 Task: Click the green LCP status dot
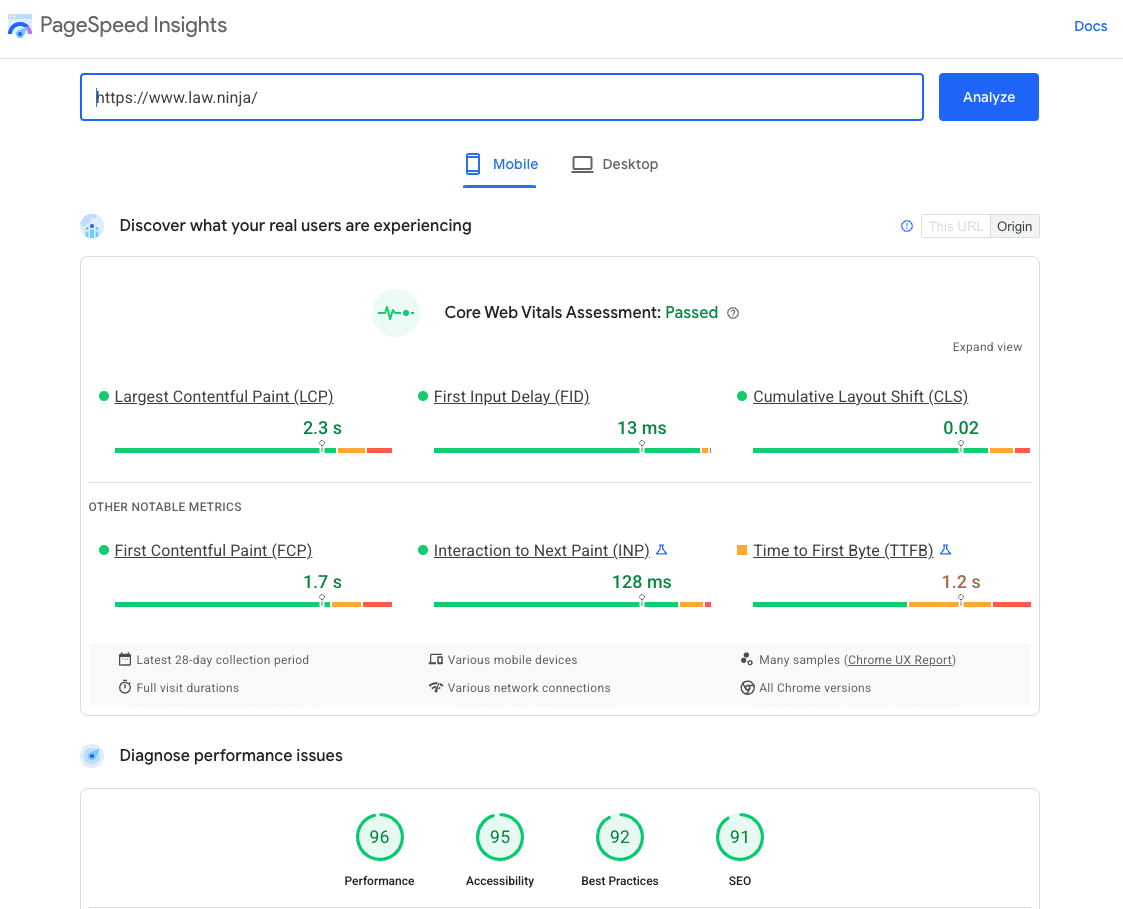click(104, 396)
